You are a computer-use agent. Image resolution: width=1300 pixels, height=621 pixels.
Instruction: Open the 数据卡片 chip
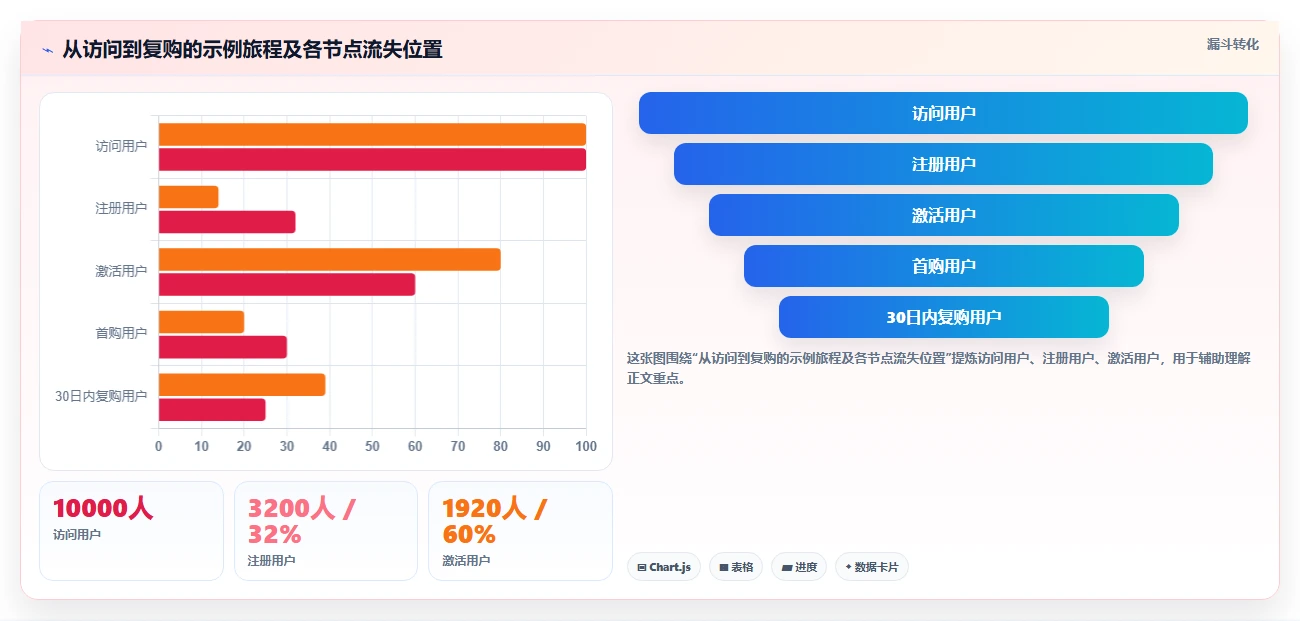click(x=872, y=567)
